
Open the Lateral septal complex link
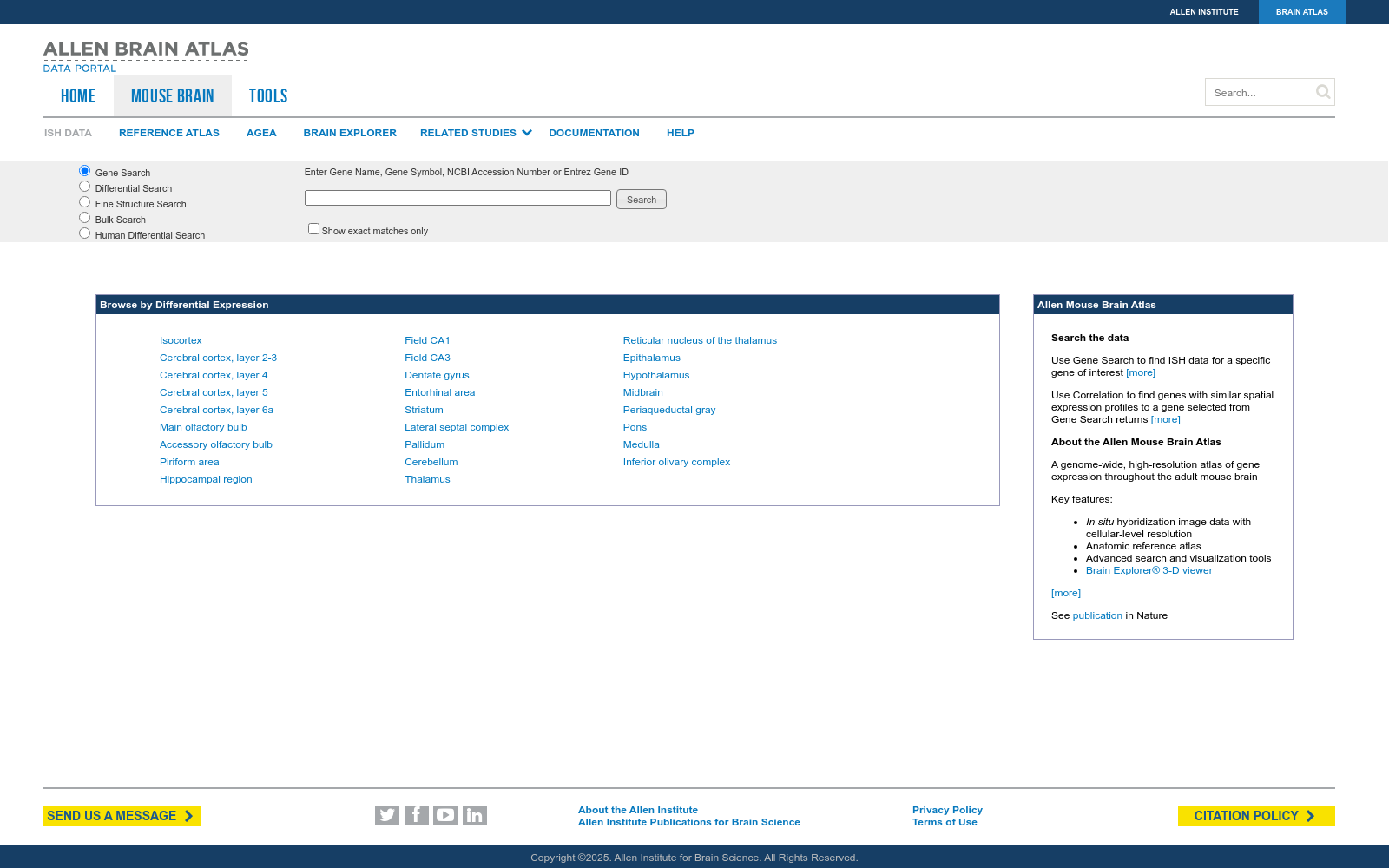click(x=457, y=427)
